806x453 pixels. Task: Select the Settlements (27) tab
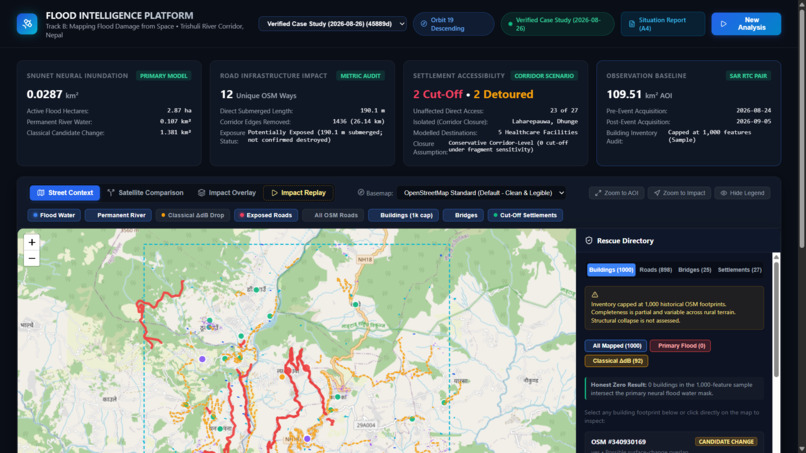coord(740,270)
